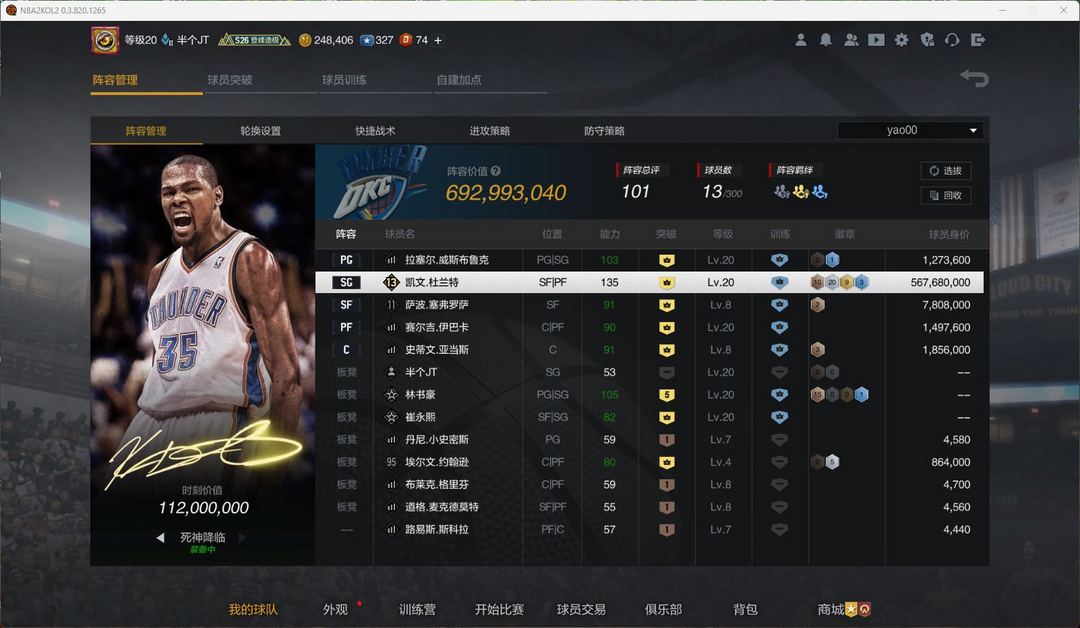
Task: Open the video playback icon
Action: pos(876,40)
